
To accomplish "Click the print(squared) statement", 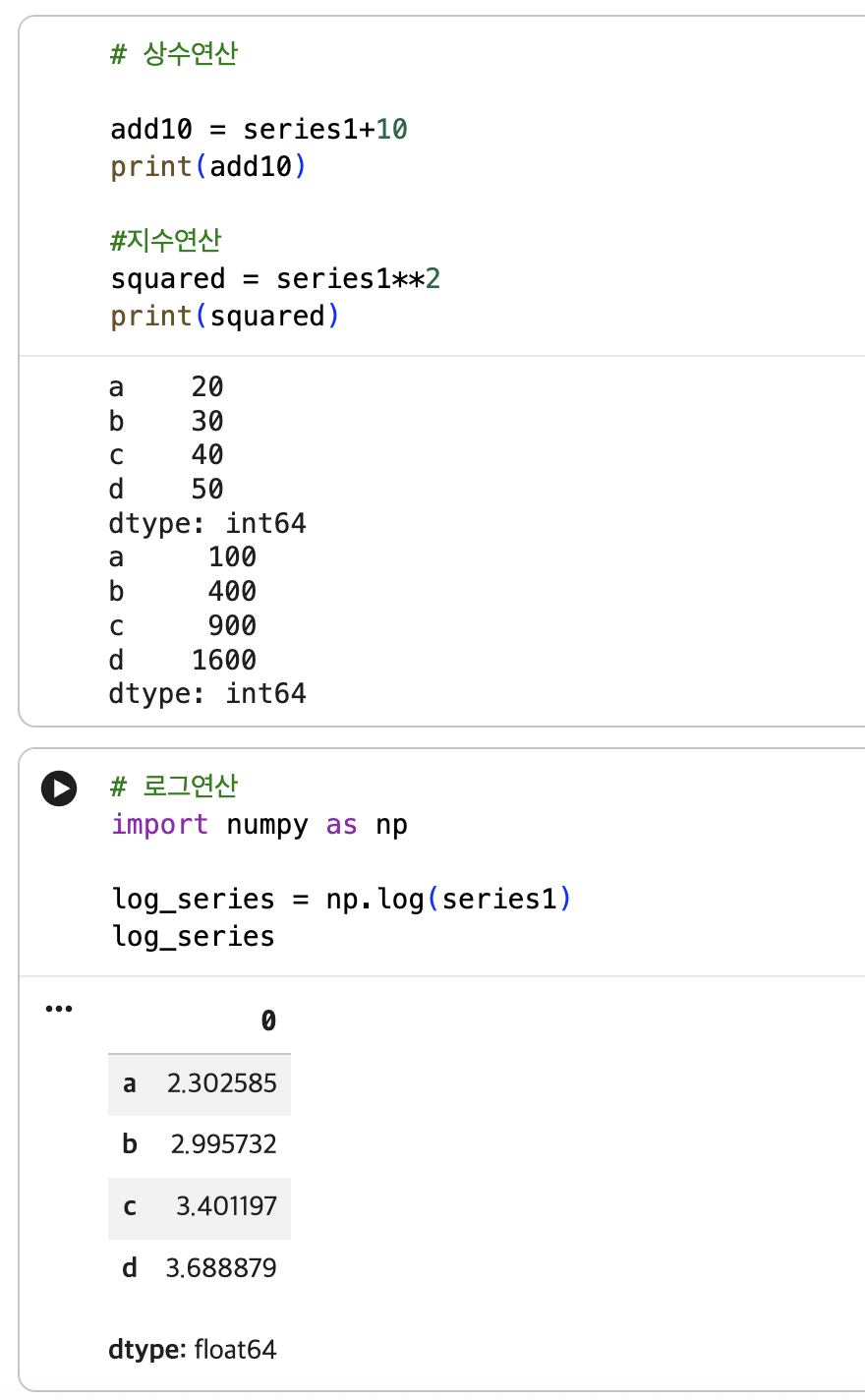I will [x=225, y=316].
